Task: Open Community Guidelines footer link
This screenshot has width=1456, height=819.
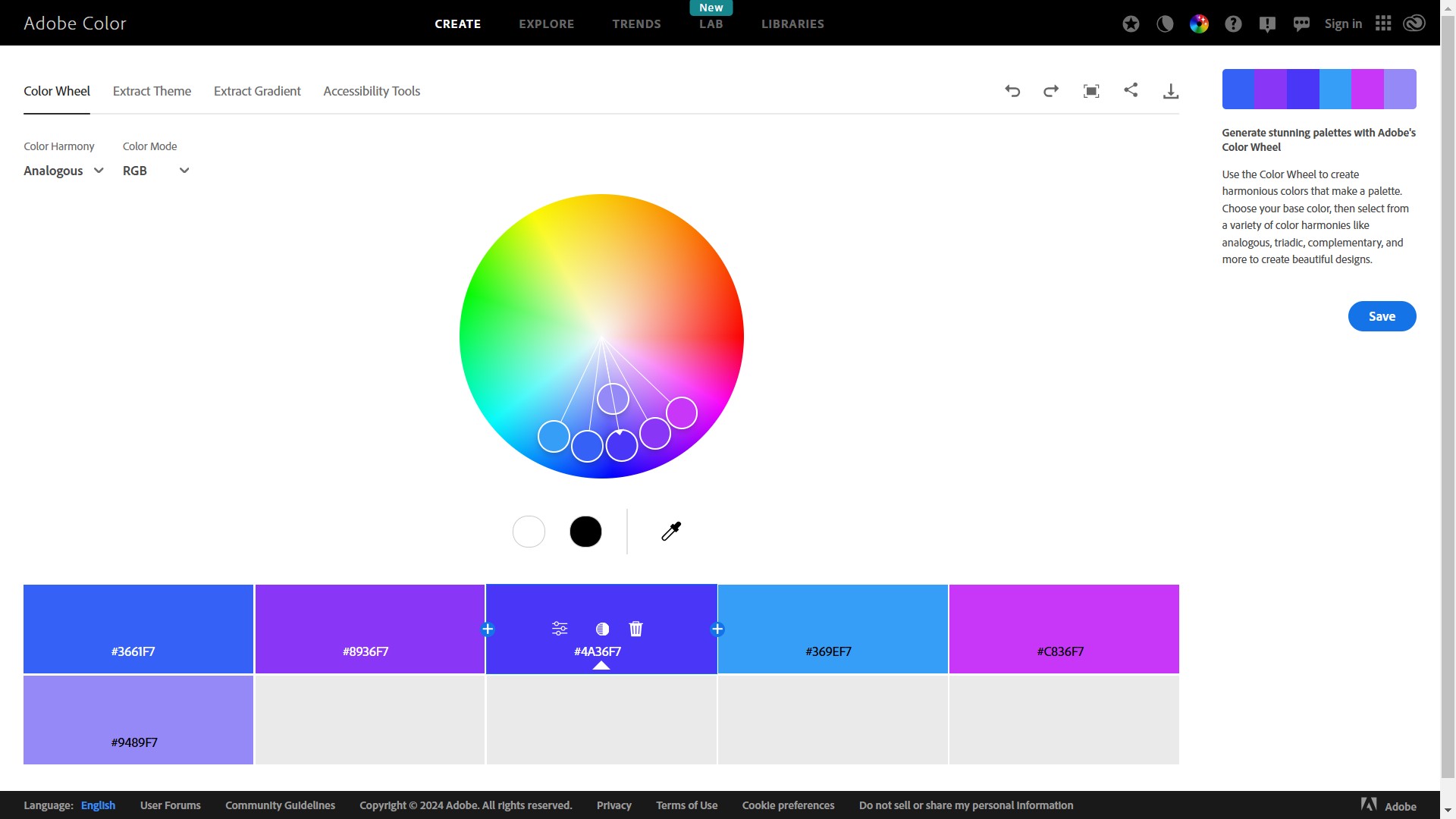Action: point(281,805)
